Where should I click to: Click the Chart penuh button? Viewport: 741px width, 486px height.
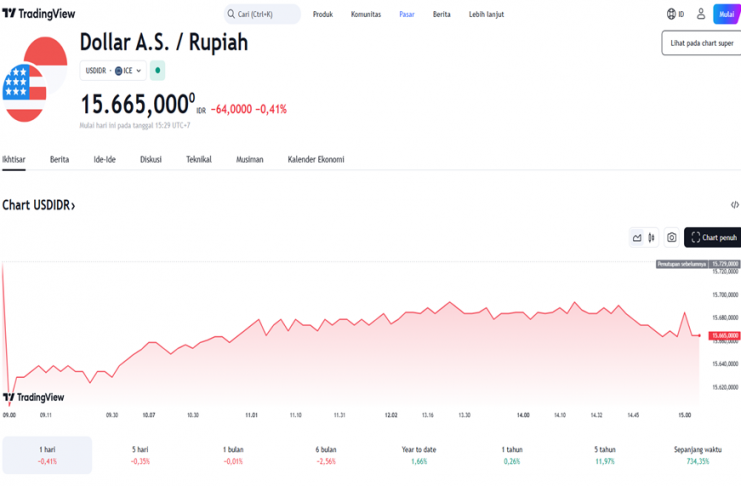pyautogui.click(x=712, y=237)
